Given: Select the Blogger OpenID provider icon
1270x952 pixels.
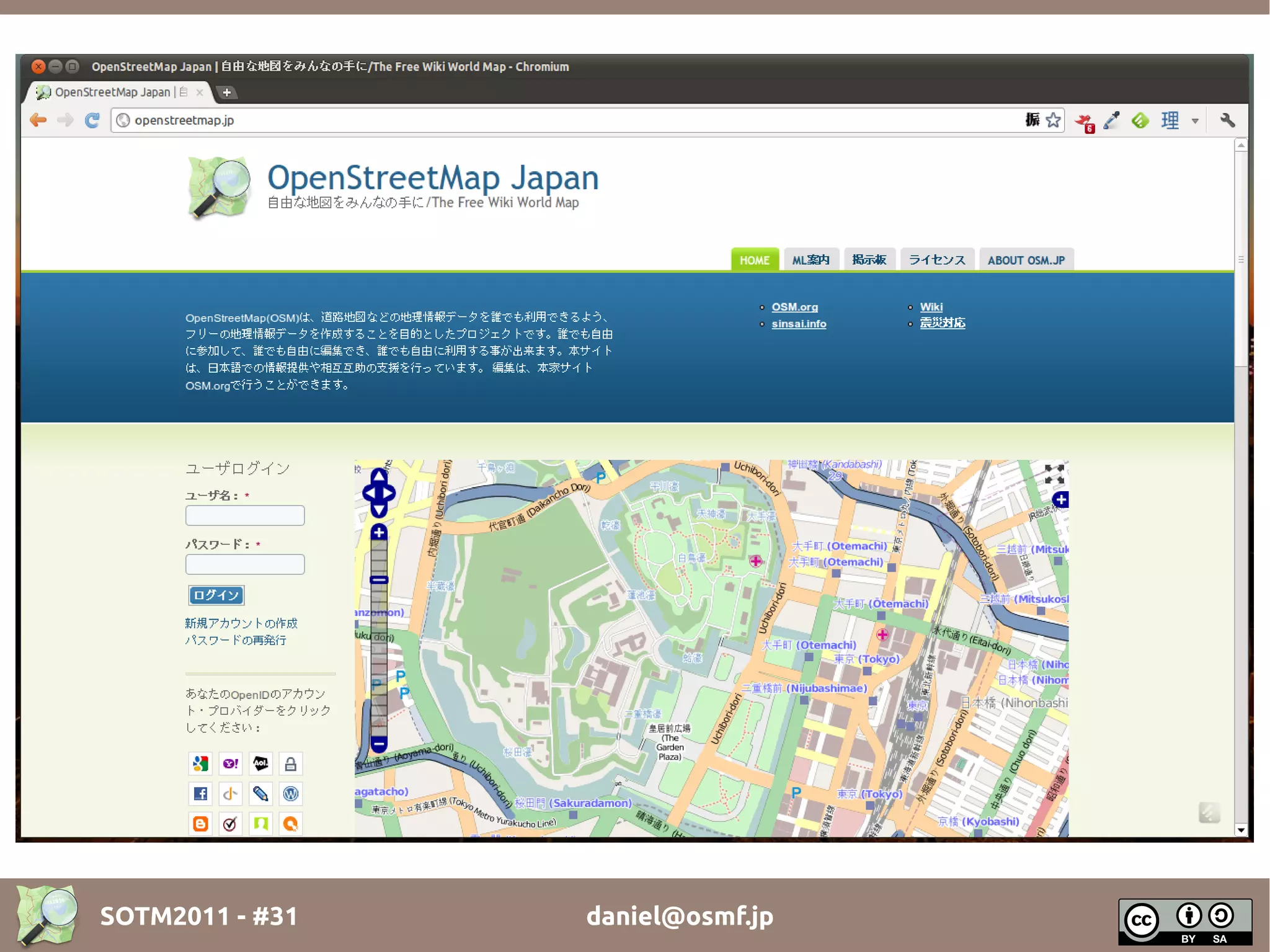Looking at the screenshot, I should [x=200, y=823].
